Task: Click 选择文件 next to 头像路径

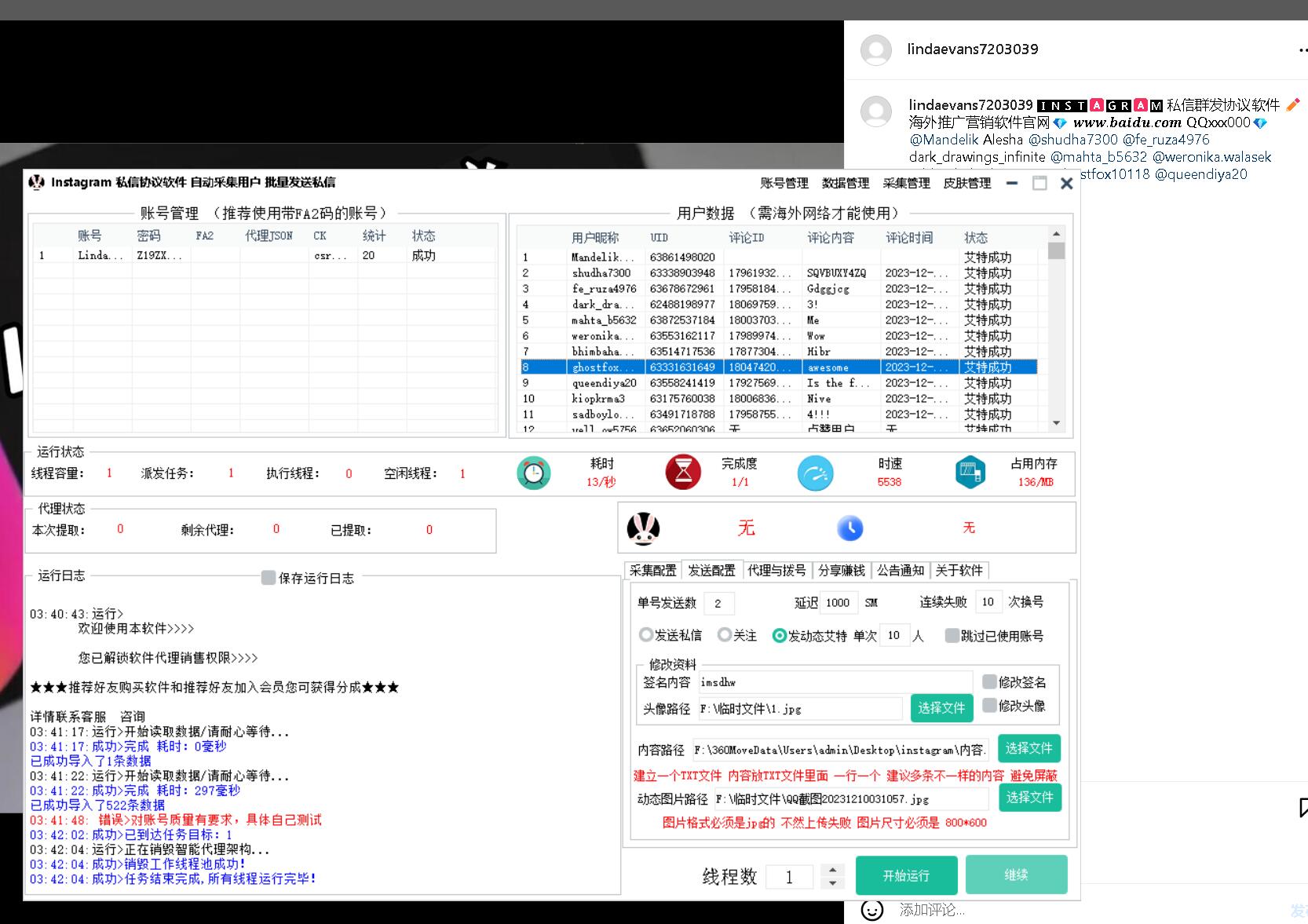Action: pos(941,708)
